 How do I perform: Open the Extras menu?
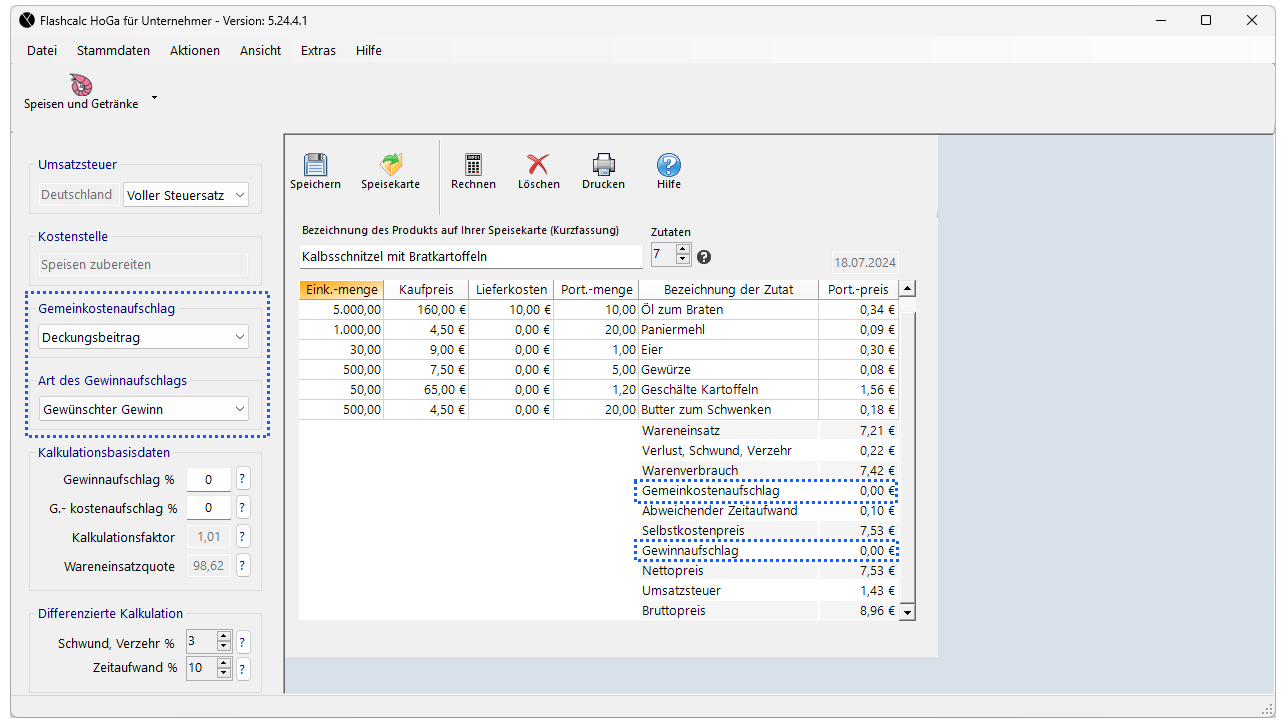pos(318,50)
